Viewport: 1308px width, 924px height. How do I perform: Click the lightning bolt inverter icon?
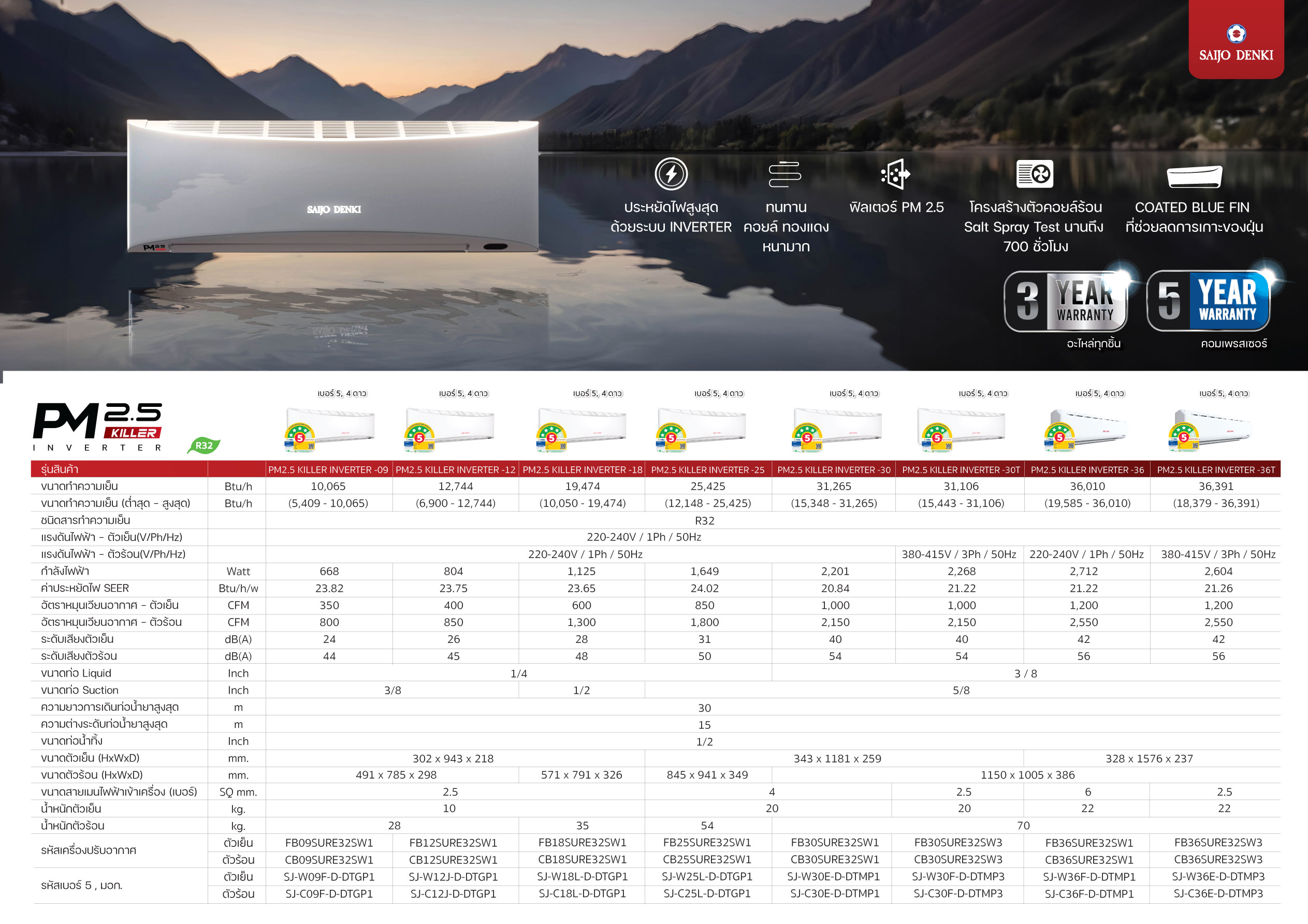pyautogui.click(x=671, y=174)
